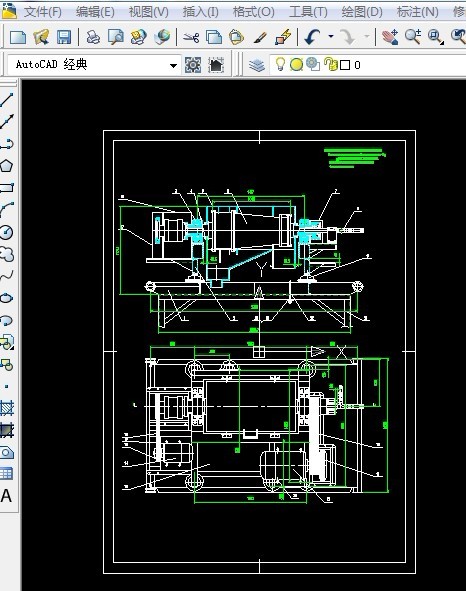Click the Table tool icon
Image resolution: width=466 pixels, height=591 pixels.
tap(7, 473)
